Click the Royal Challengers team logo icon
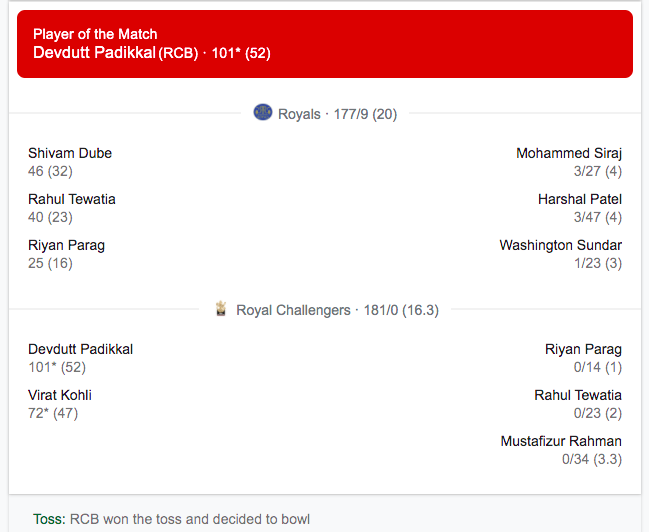This screenshot has height=532, width=649. tap(222, 309)
